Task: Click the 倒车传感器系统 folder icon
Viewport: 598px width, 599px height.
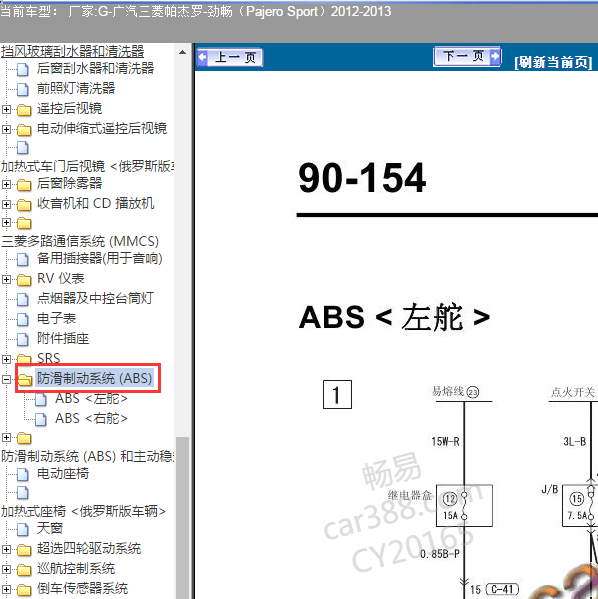Action: [24, 589]
